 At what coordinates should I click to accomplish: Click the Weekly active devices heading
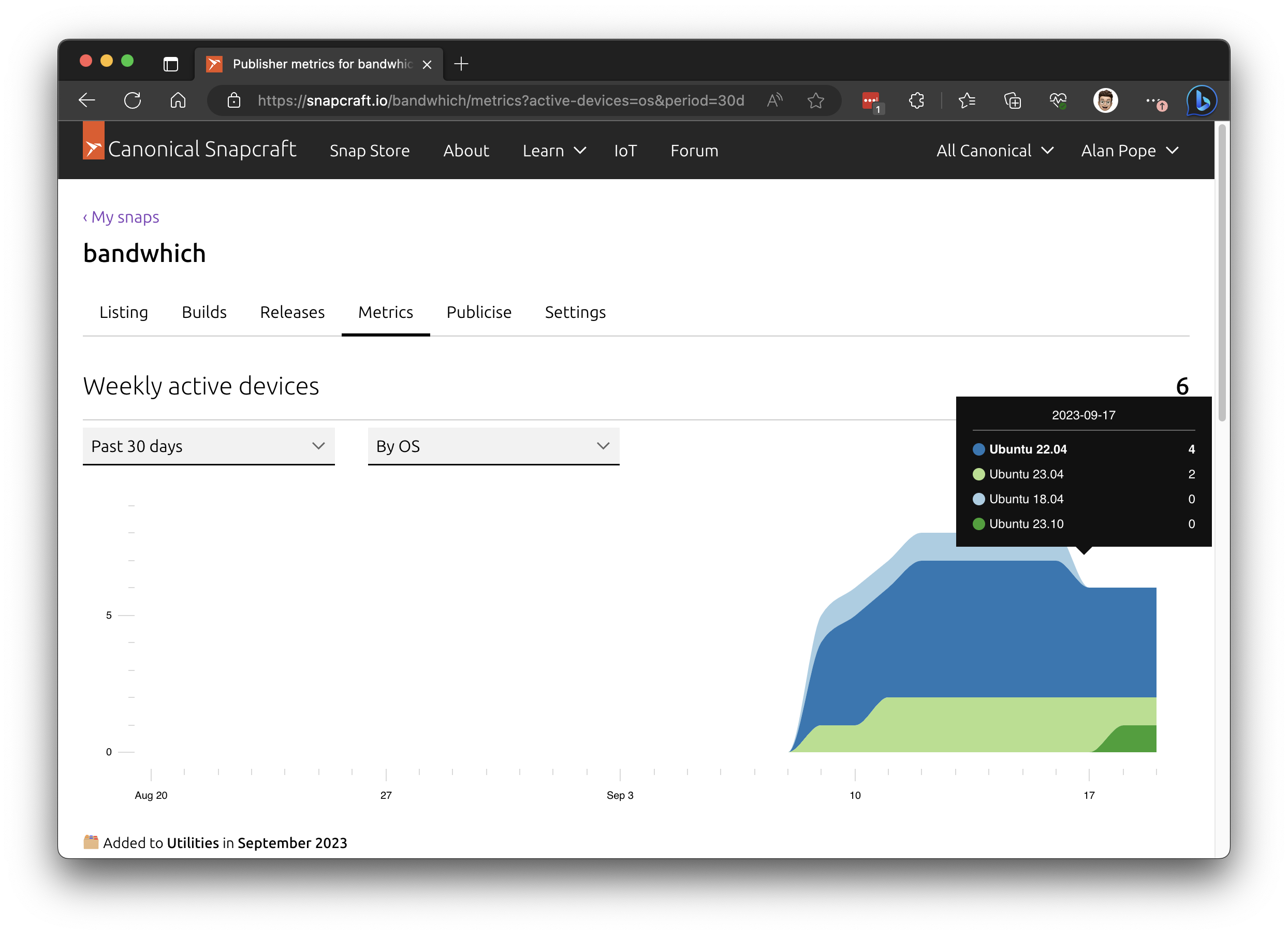point(201,386)
